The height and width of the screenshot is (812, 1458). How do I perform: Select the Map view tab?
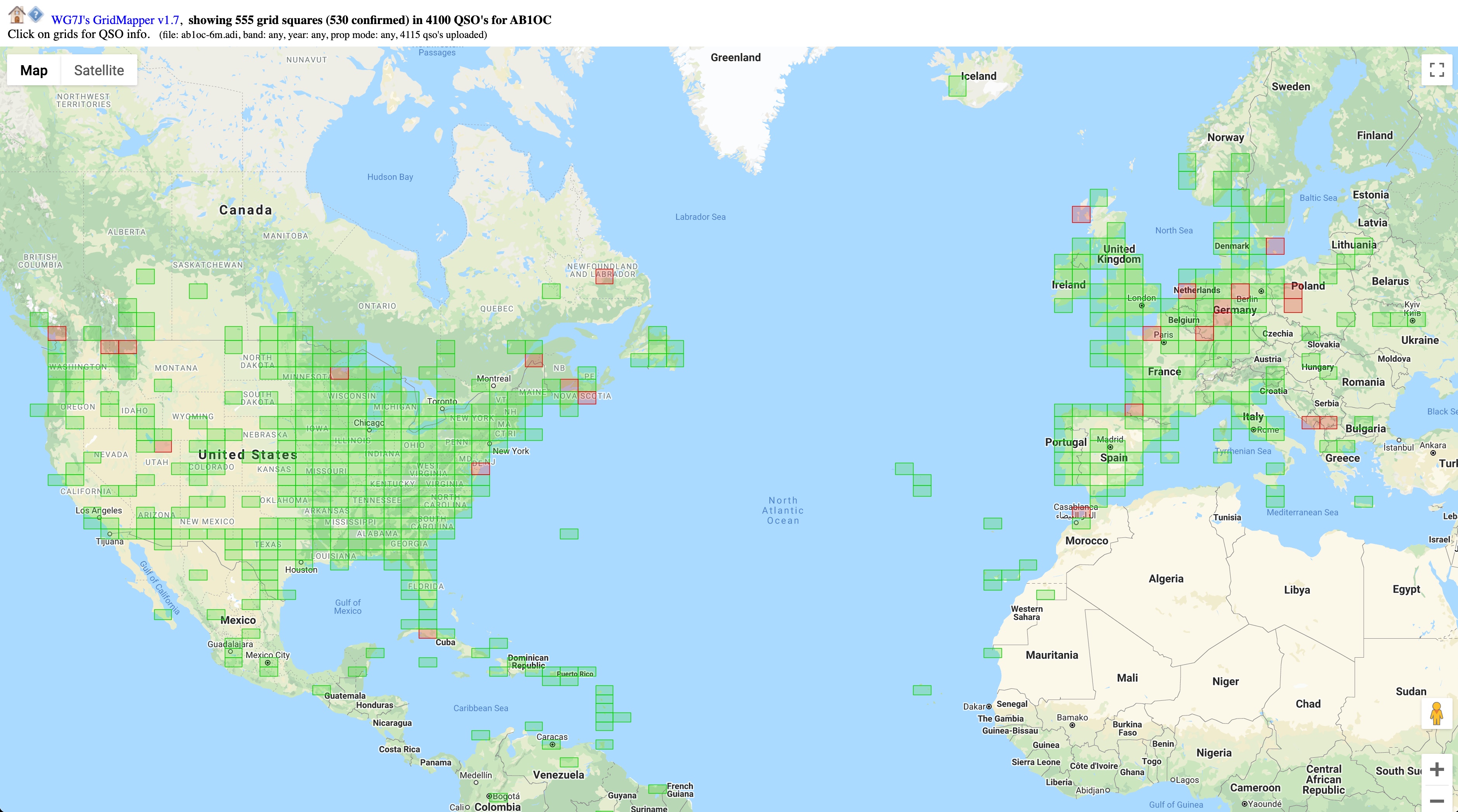[34, 70]
